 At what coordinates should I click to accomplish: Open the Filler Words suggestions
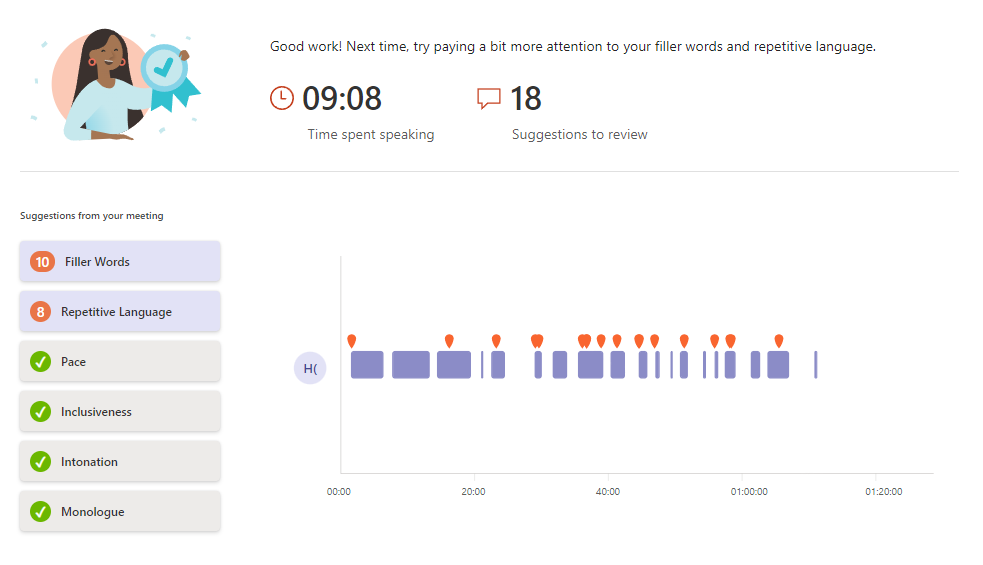pos(120,262)
